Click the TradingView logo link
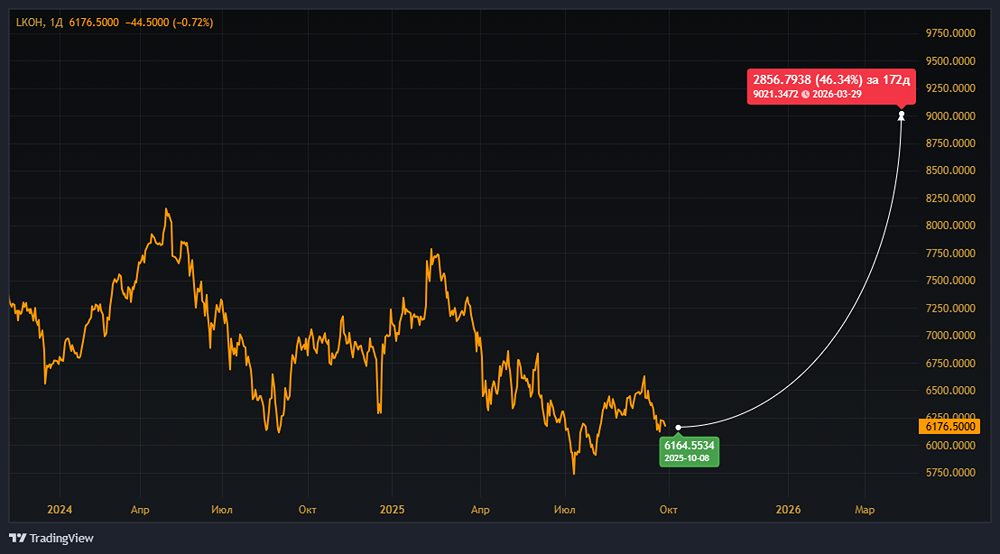 [x=51, y=538]
